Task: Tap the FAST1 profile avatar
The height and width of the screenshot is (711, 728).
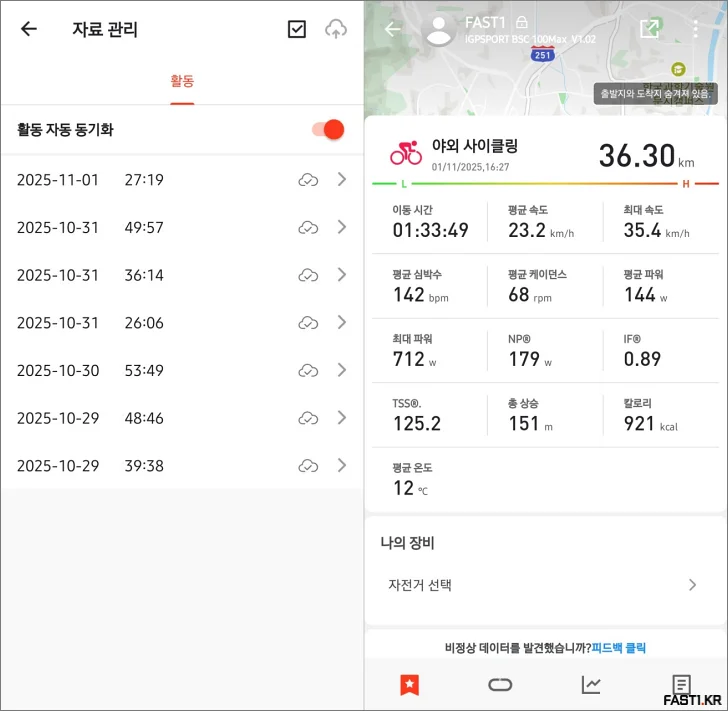Action: (x=438, y=30)
